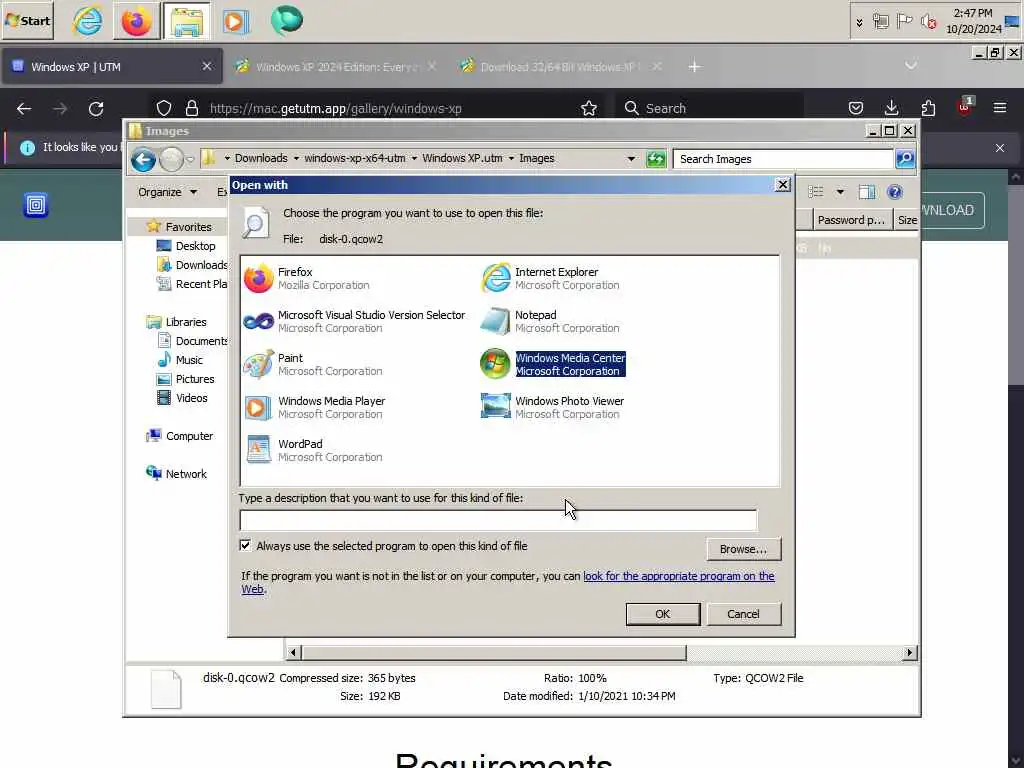Pick Notepad to open the file

[551, 321]
